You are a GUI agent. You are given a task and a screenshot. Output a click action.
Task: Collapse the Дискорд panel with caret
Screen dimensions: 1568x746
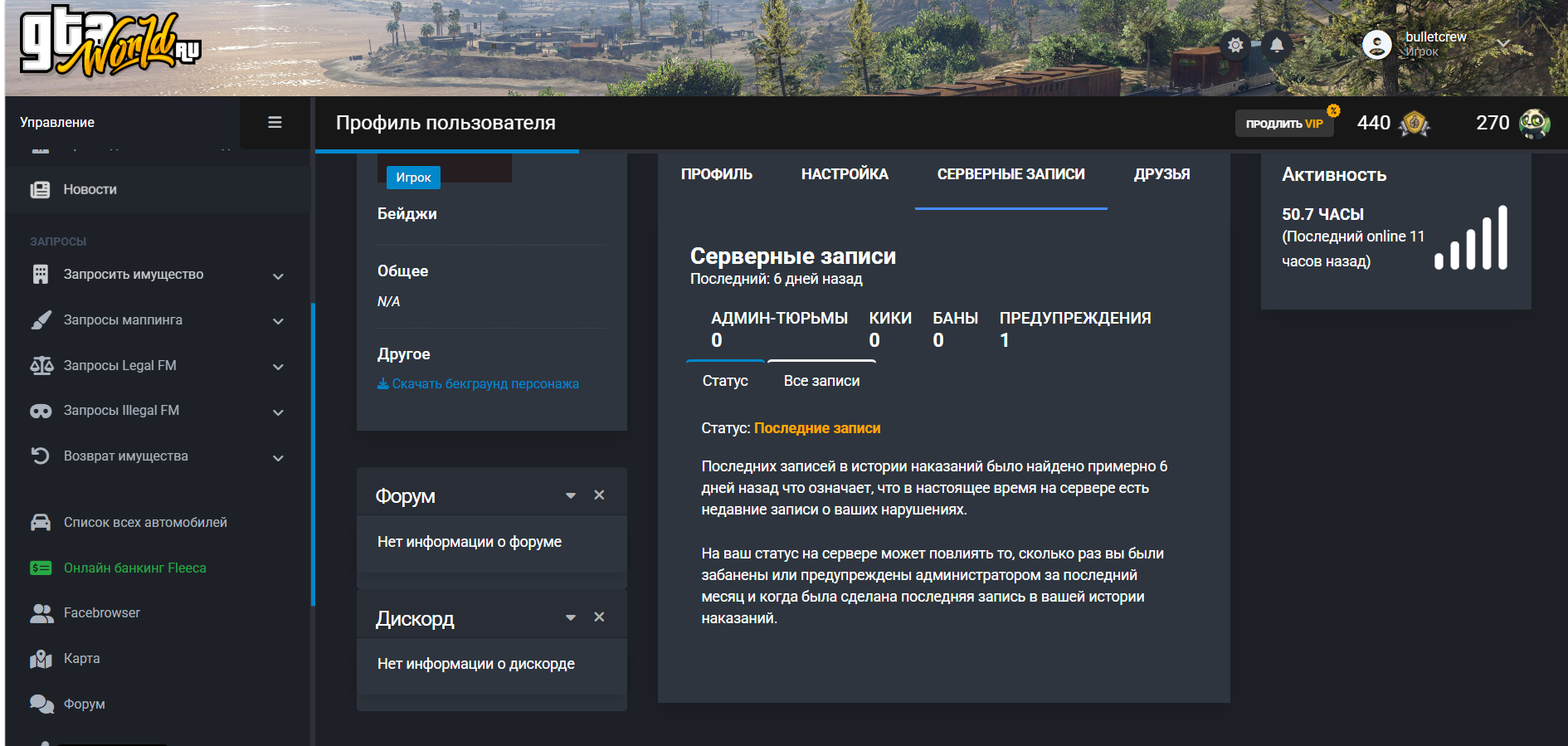(x=571, y=617)
